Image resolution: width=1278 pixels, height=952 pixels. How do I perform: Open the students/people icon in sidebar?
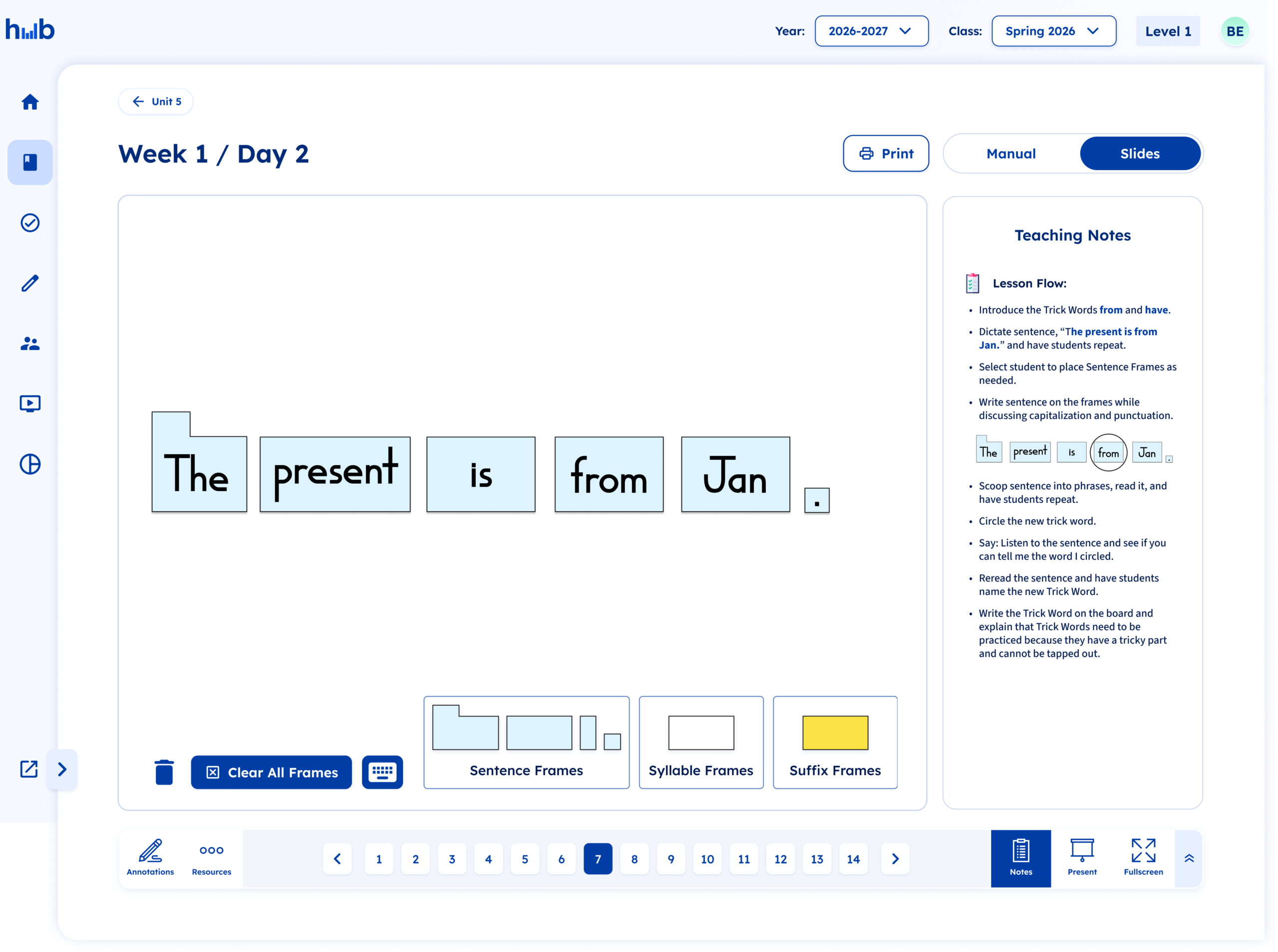coord(30,344)
